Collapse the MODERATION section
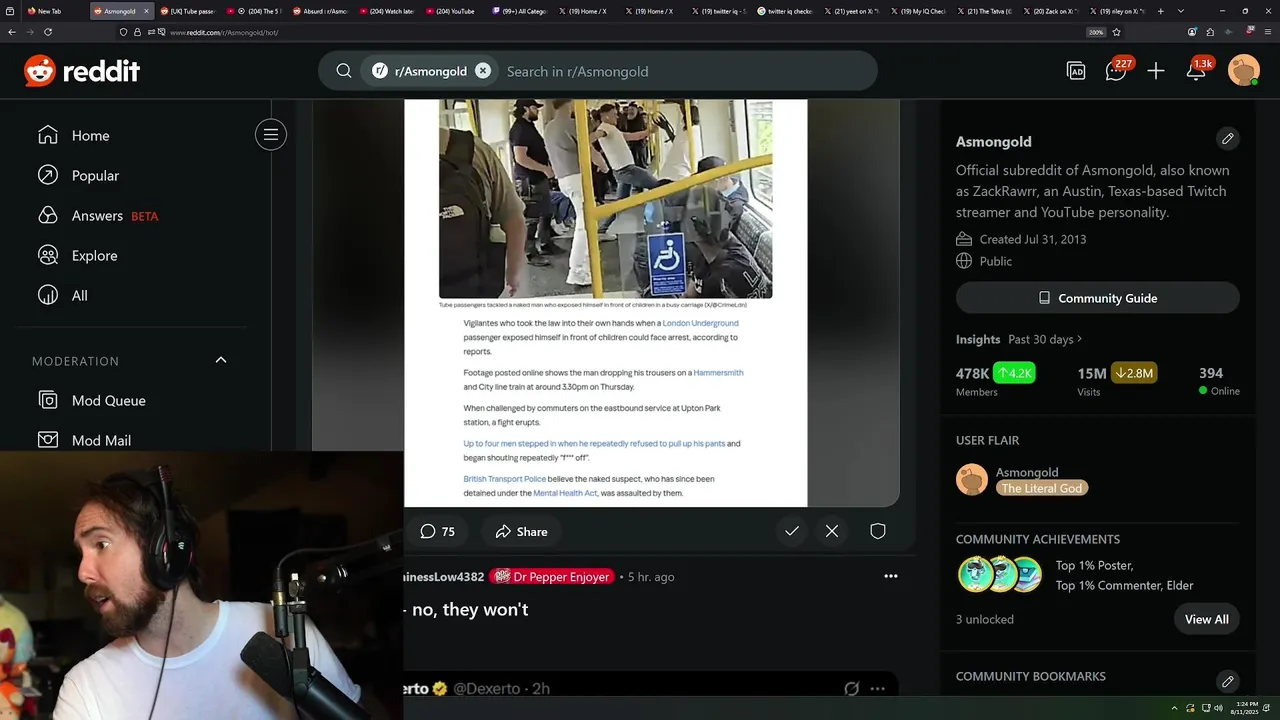The image size is (1280, 720). tap(221, 360)
